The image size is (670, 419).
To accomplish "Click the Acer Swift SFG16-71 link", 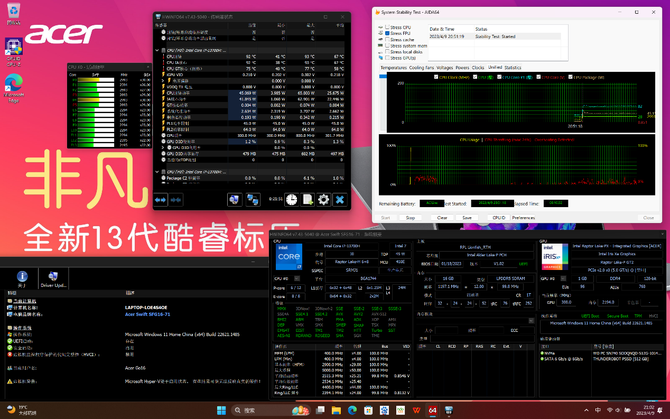I will (x=147, y=314).
